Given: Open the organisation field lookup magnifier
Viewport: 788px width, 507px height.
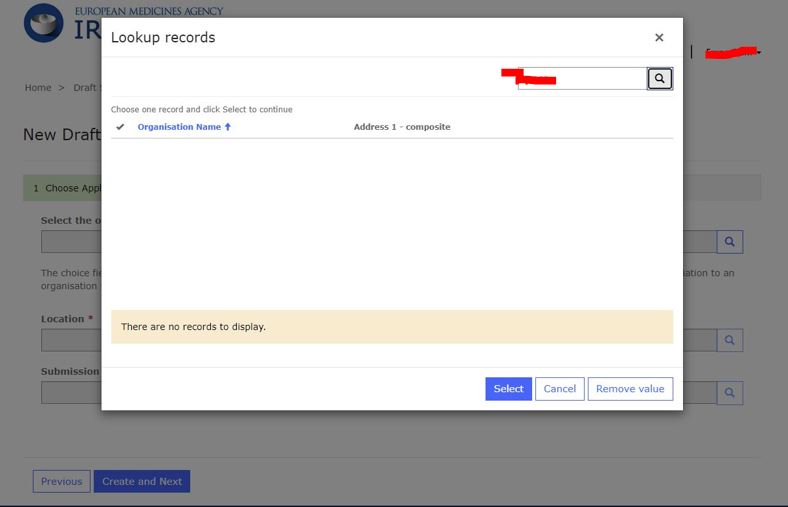Looking at the screenshot, I should (x=730, y=241).
